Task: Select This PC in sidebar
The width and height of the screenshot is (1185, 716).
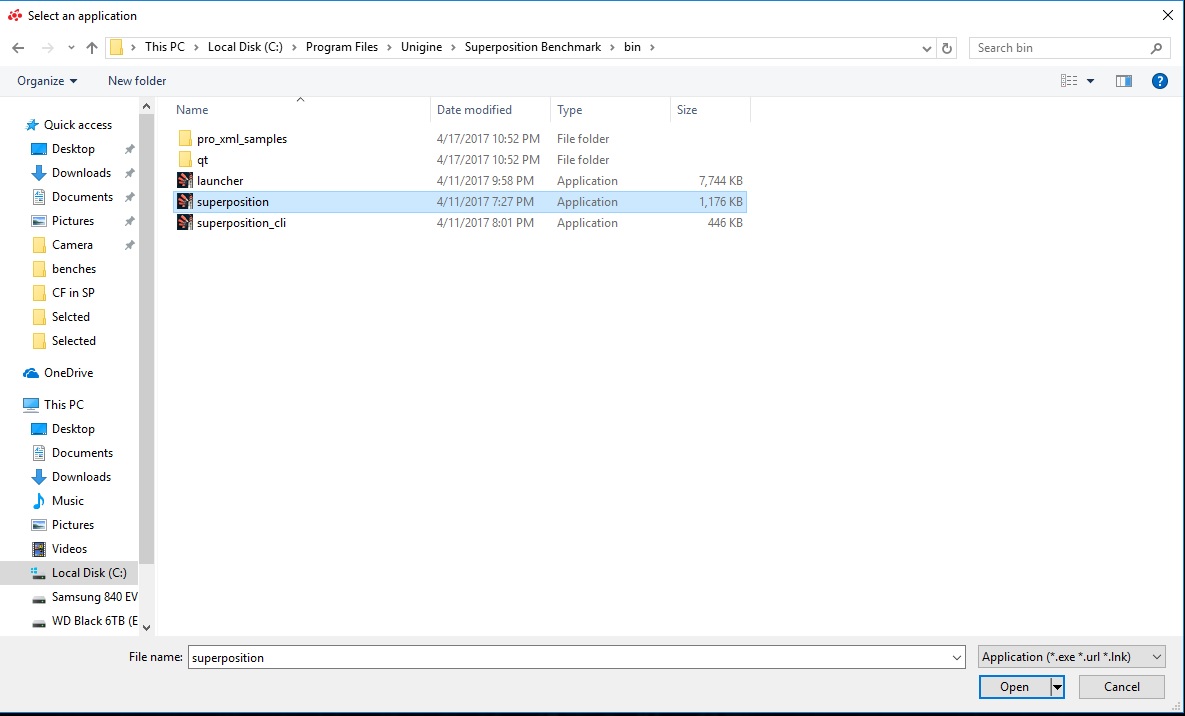Action: (x=63, y=404)
